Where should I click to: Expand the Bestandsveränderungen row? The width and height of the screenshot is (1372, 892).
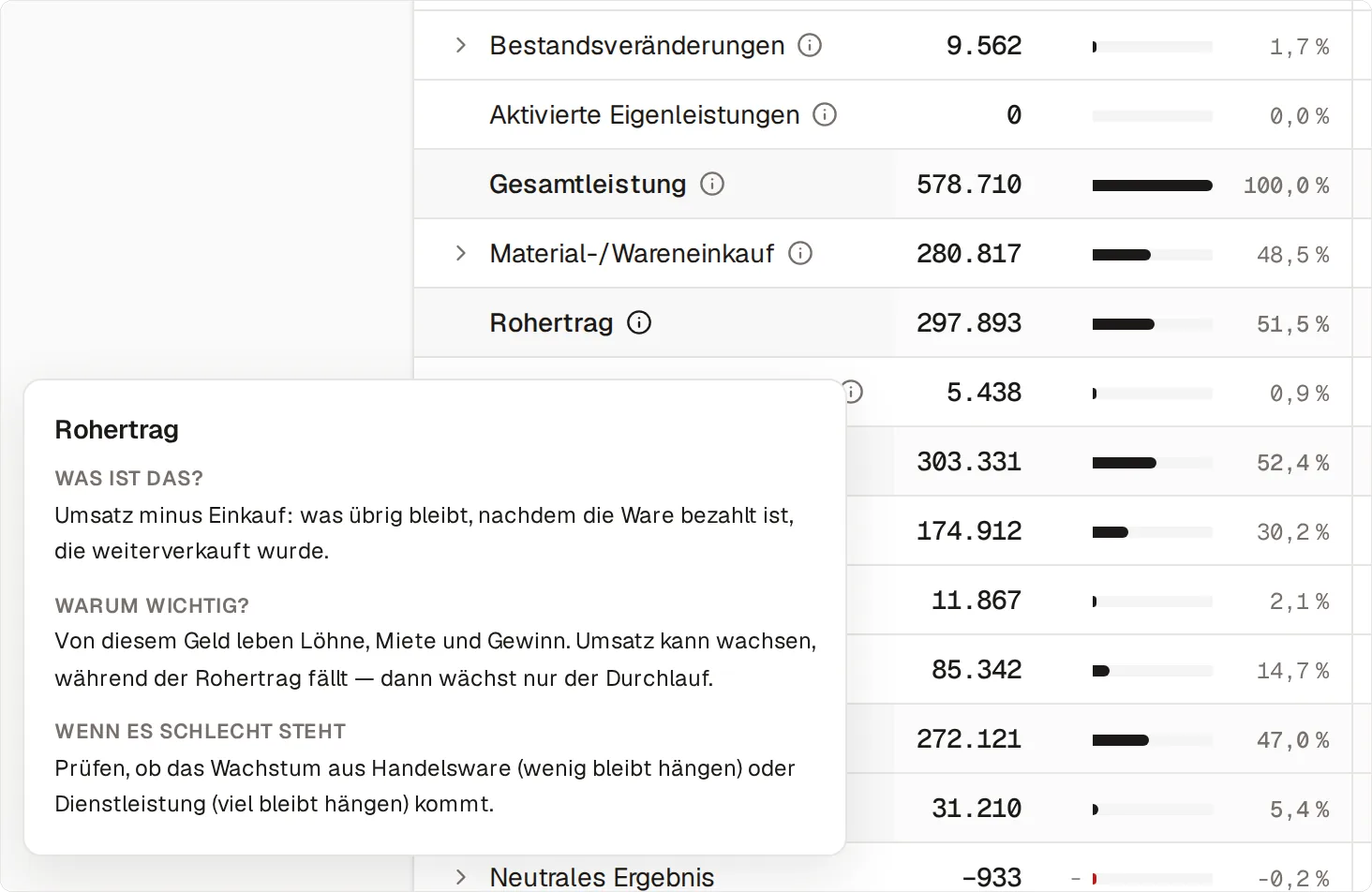[x=460, y=45]
